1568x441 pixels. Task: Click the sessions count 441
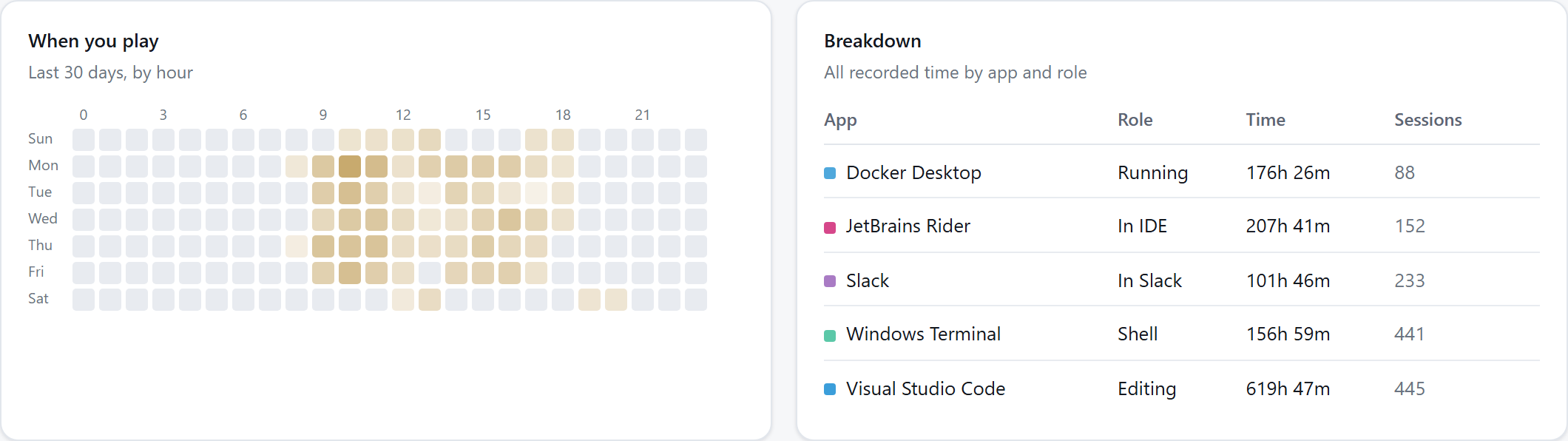coord(1409,334)
